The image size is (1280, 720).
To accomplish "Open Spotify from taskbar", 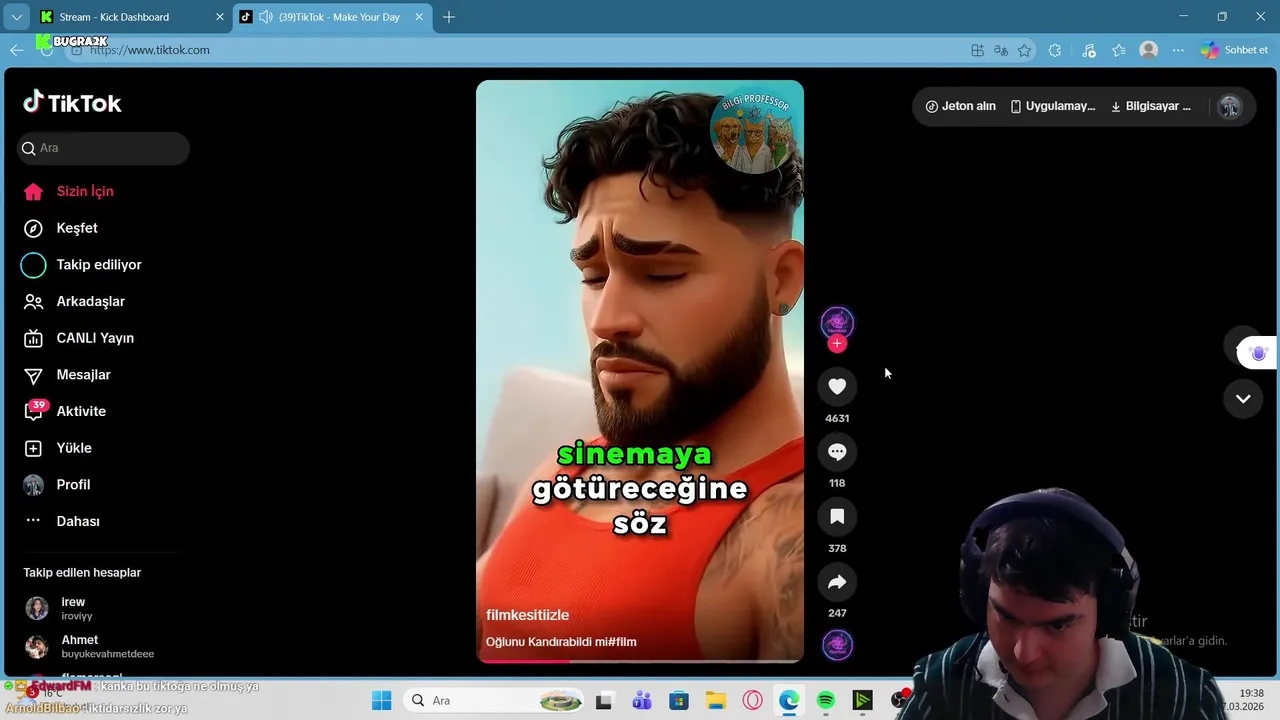I will tap(826, 700).
